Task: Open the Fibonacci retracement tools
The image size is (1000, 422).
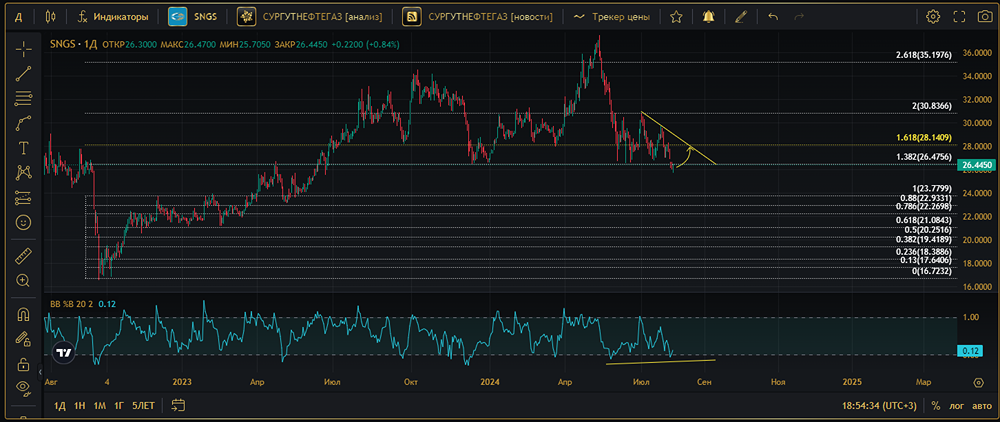Action: (24, 98)
